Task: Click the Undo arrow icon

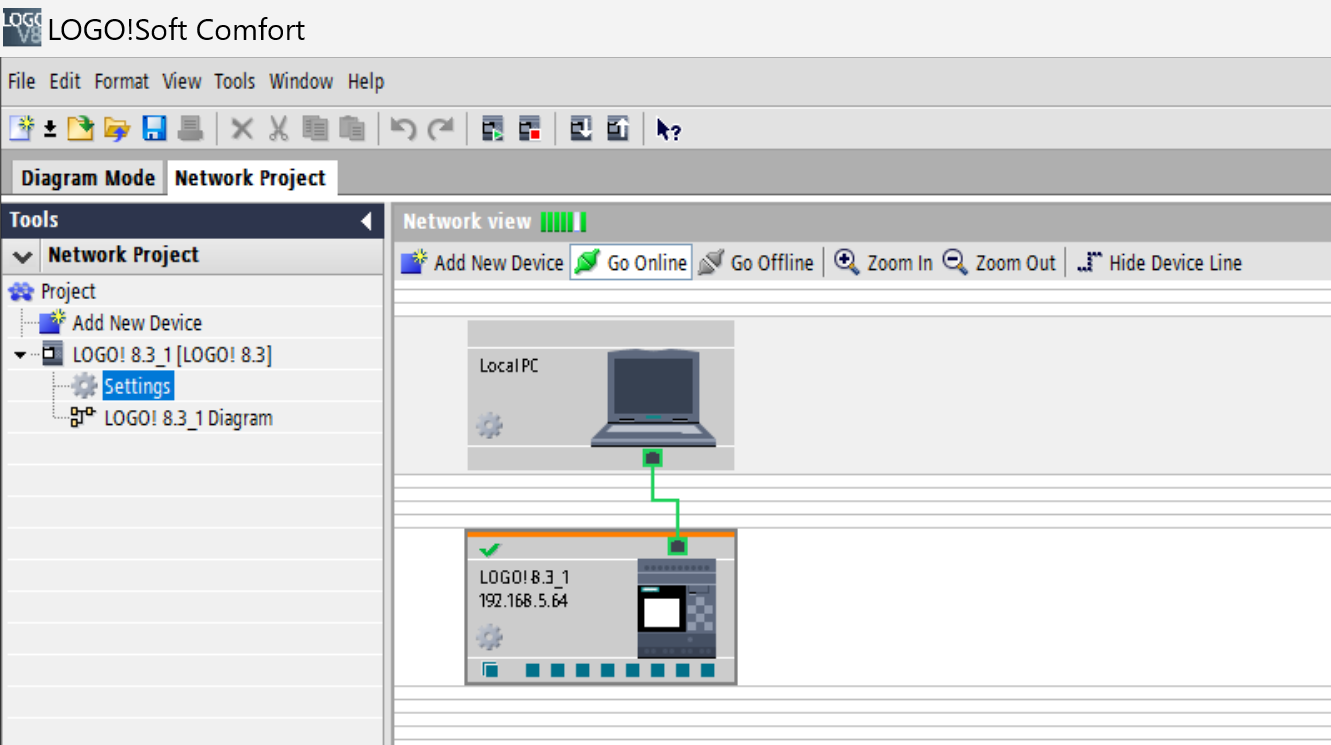Action: point(403,128)
